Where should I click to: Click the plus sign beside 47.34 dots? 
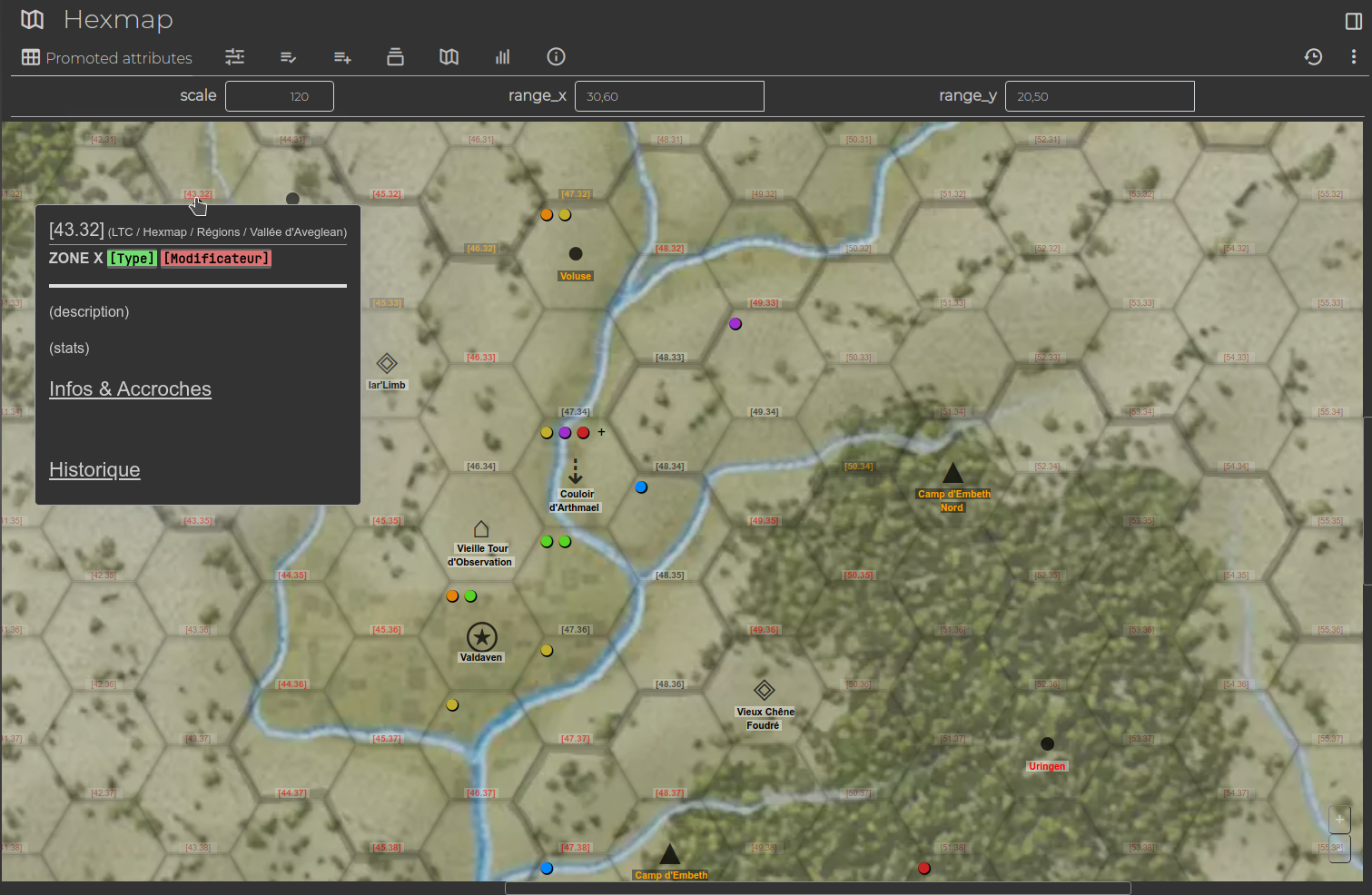tap(601, 432)
